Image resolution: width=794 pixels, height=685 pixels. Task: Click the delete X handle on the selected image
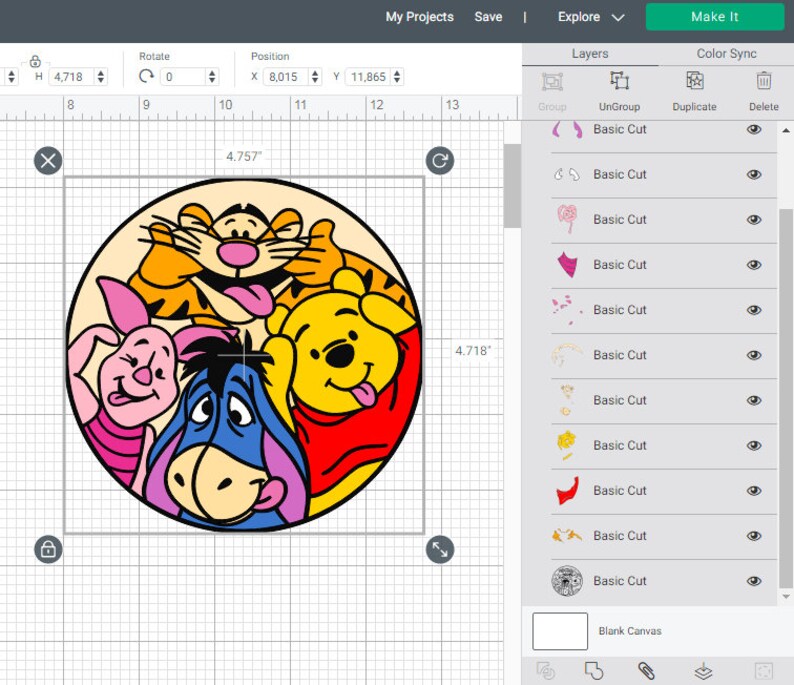pyautogui.click(x=48, y=161)
